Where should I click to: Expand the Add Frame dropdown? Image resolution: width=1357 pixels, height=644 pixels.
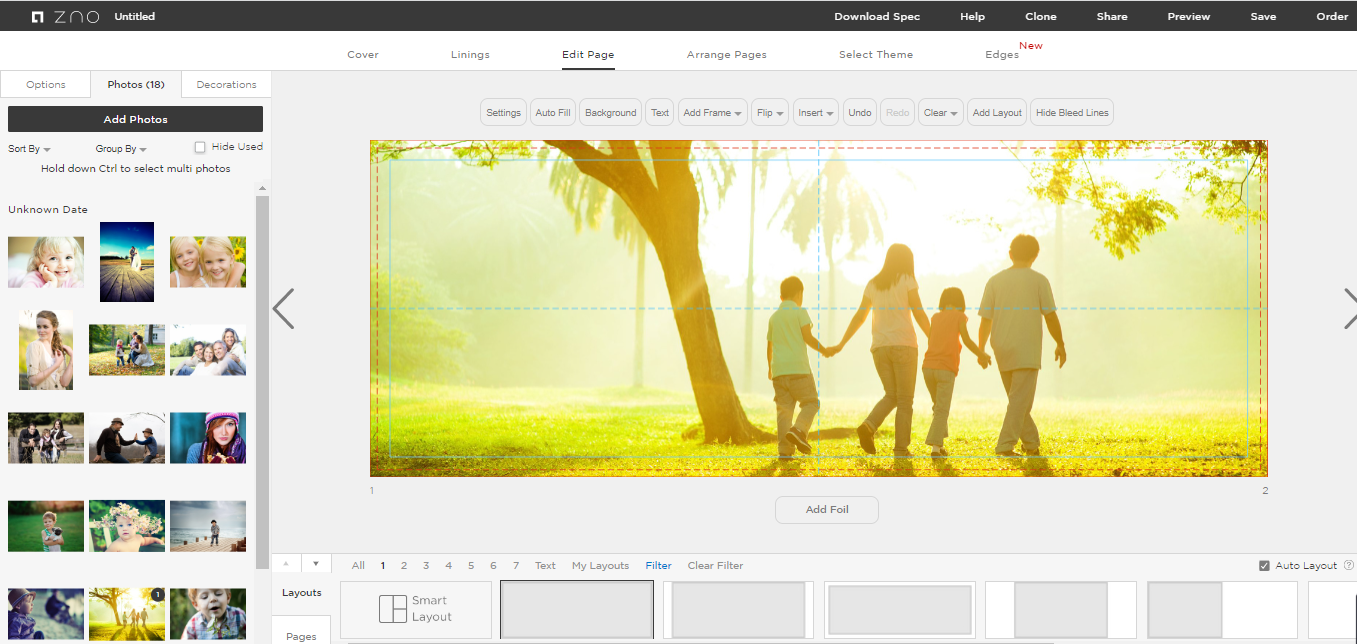pos(712,113)
